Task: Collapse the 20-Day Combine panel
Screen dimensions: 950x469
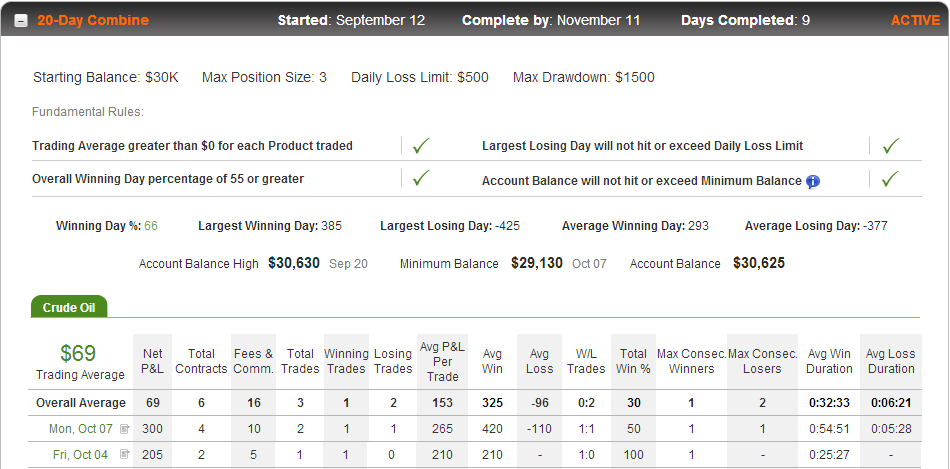Action: tap(21, 21)
